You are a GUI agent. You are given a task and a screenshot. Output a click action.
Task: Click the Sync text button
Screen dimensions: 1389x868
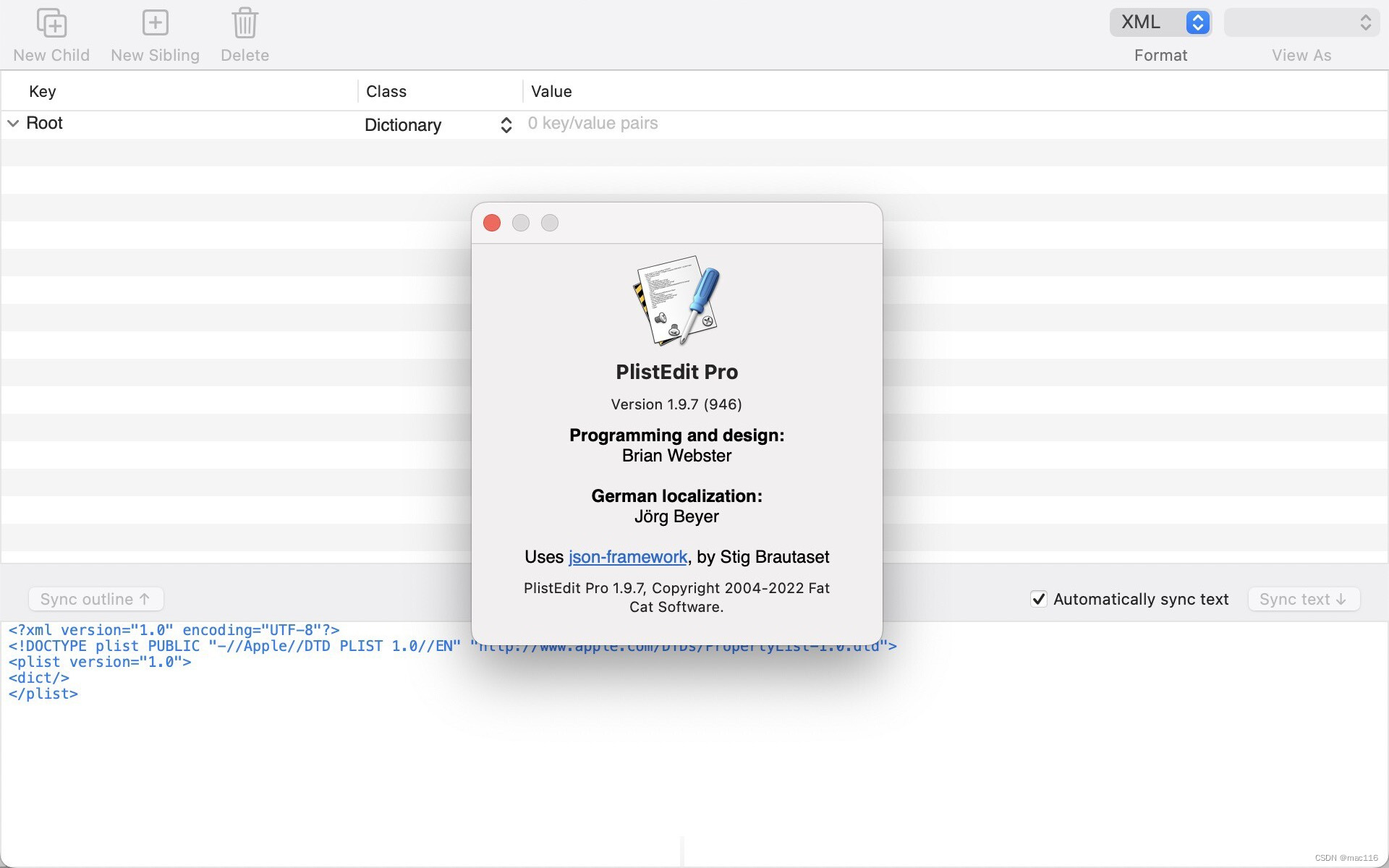1304,599
